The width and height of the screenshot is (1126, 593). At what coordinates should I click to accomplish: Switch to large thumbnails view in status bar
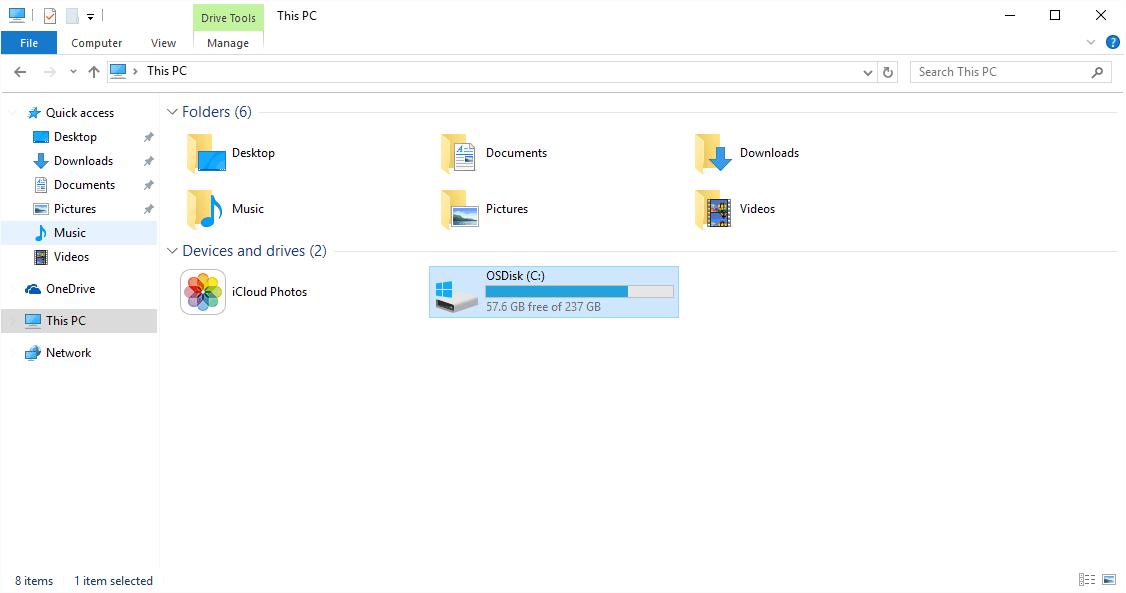(1109, 580)
